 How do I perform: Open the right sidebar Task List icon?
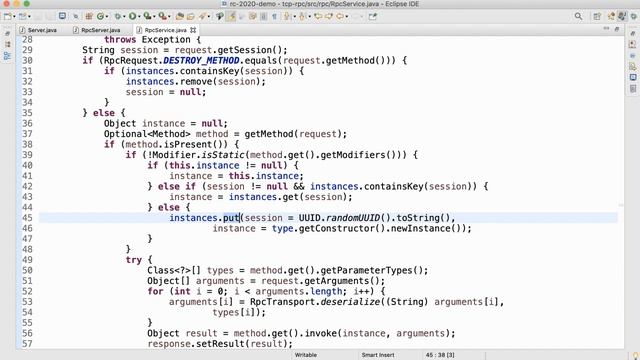click(633, 44)
